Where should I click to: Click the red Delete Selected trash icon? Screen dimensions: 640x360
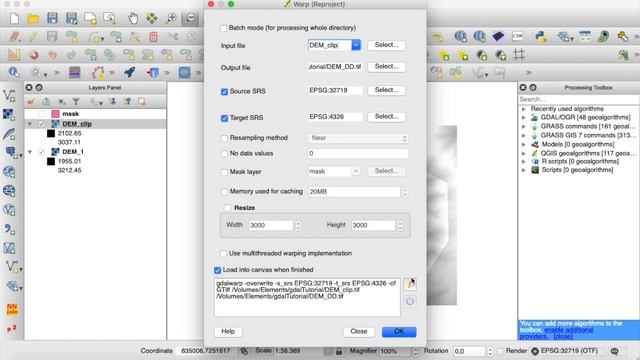(x=153, y=37)
